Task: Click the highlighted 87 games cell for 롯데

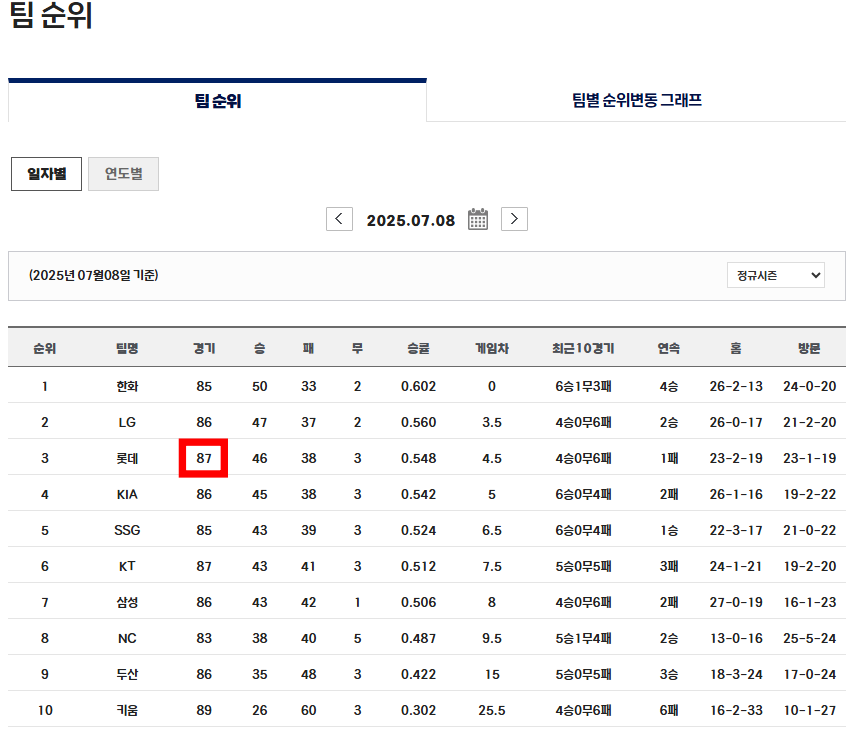Action: click(204, 458)
